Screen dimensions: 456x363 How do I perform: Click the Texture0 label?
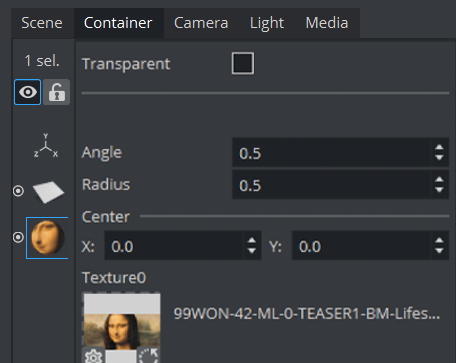(x=114, y=277)
